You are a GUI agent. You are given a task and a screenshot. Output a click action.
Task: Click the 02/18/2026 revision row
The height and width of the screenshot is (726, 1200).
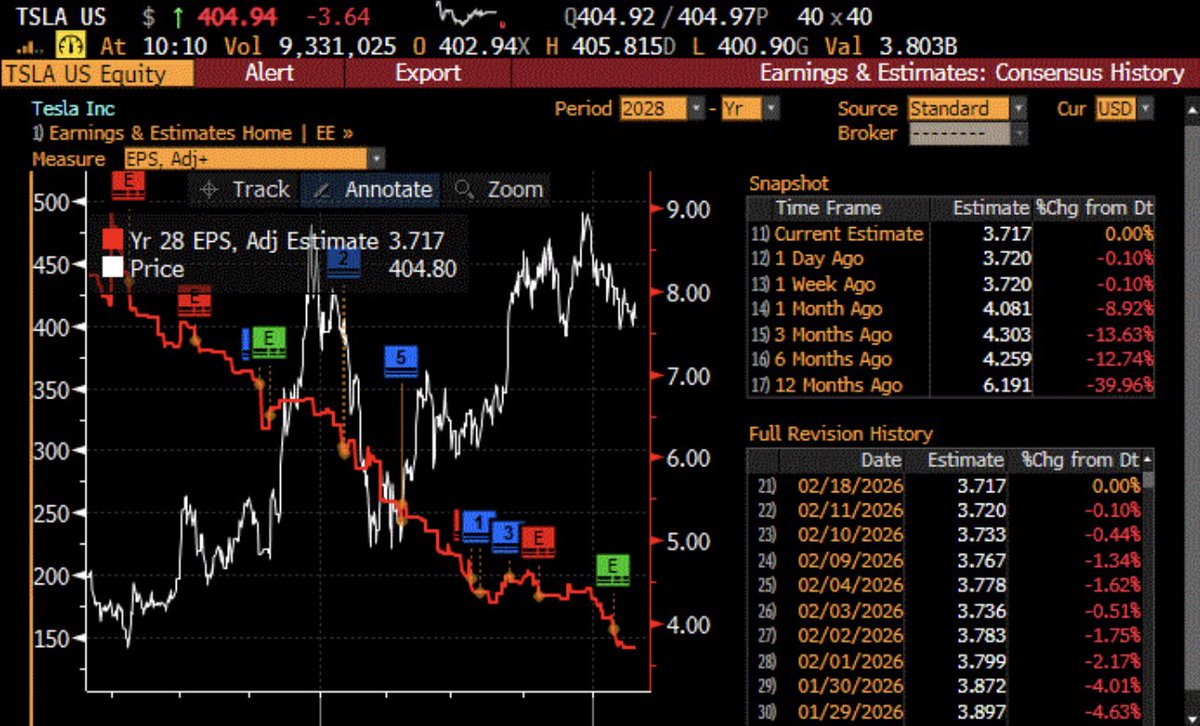[944, 485]
